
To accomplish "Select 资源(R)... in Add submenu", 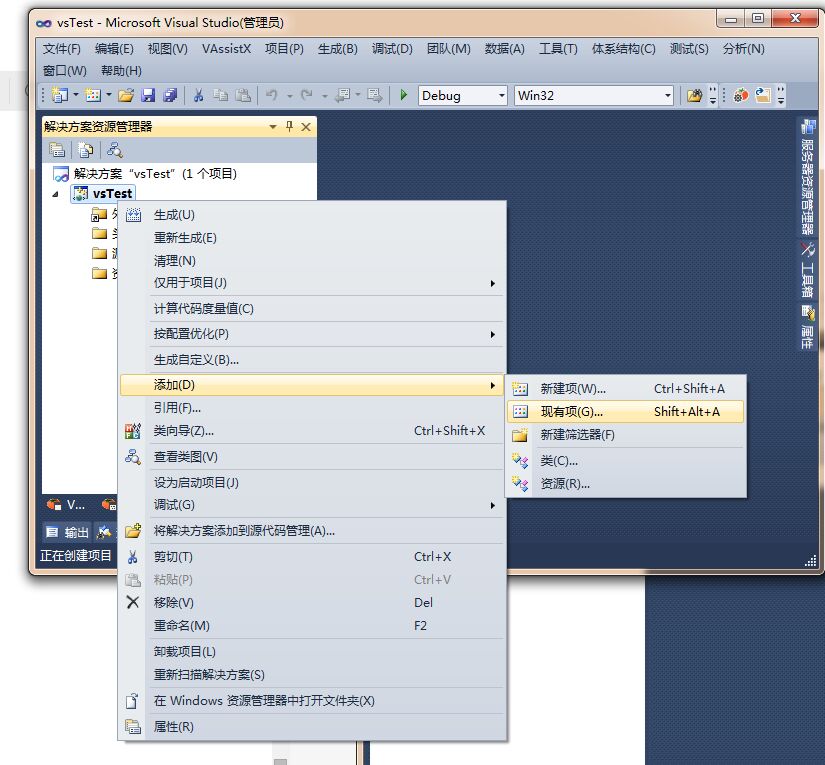I will point(625,484).
